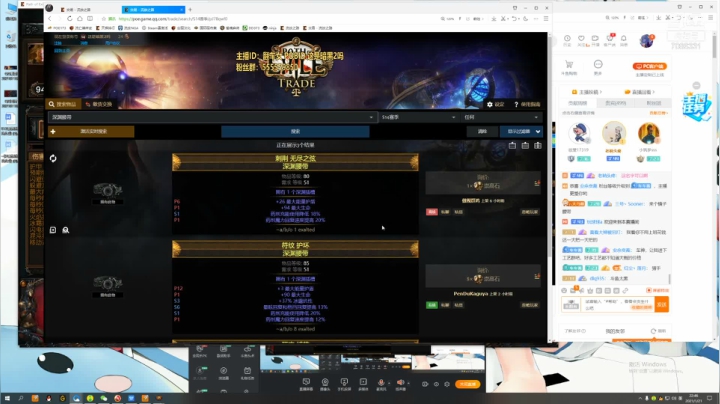This screenshot has width=720, height=404.
Task: Select the active blue browser tab
Action: [152, 10]
